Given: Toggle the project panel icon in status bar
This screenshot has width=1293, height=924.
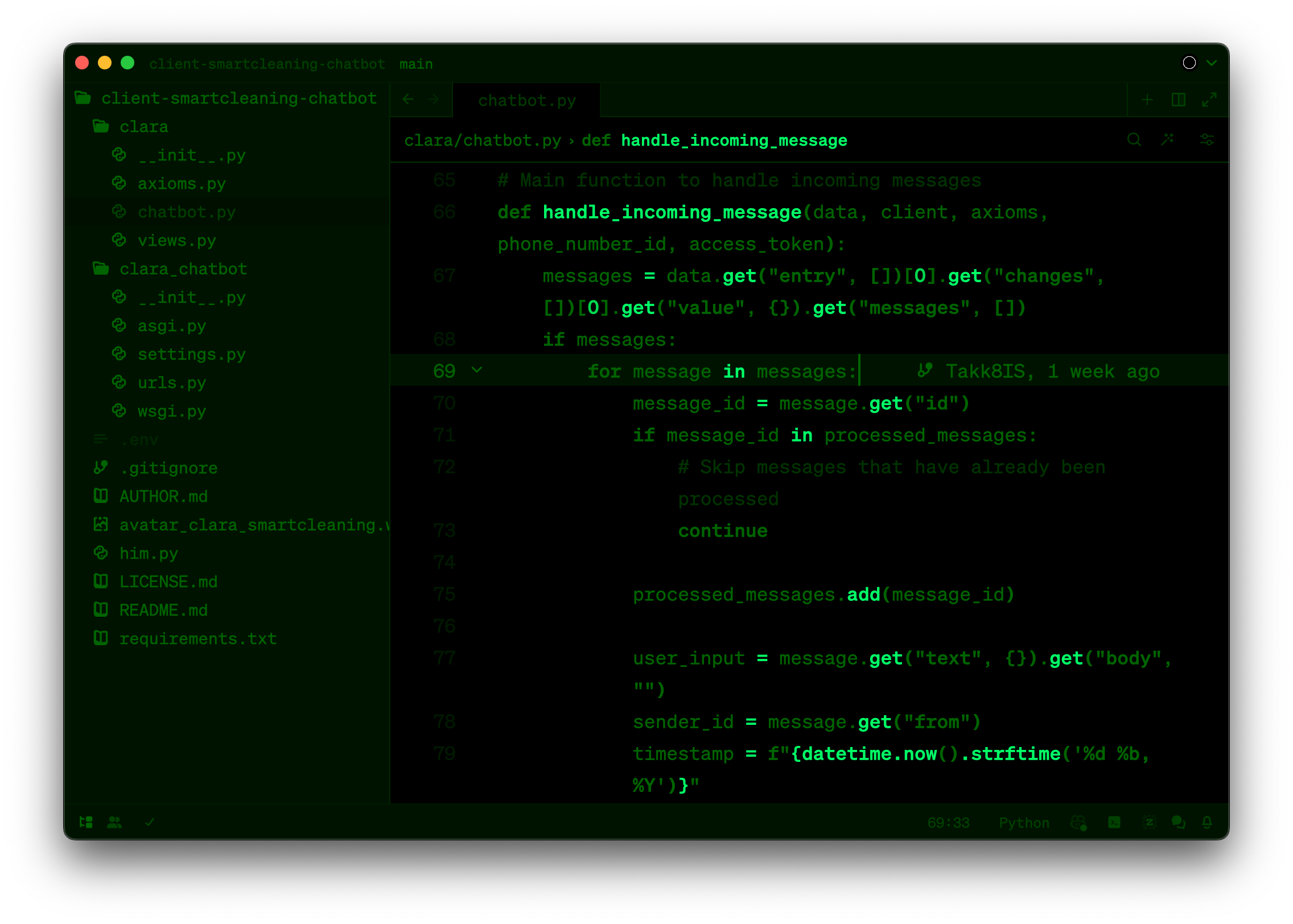Looking at the screenshot, I should 86,822.
